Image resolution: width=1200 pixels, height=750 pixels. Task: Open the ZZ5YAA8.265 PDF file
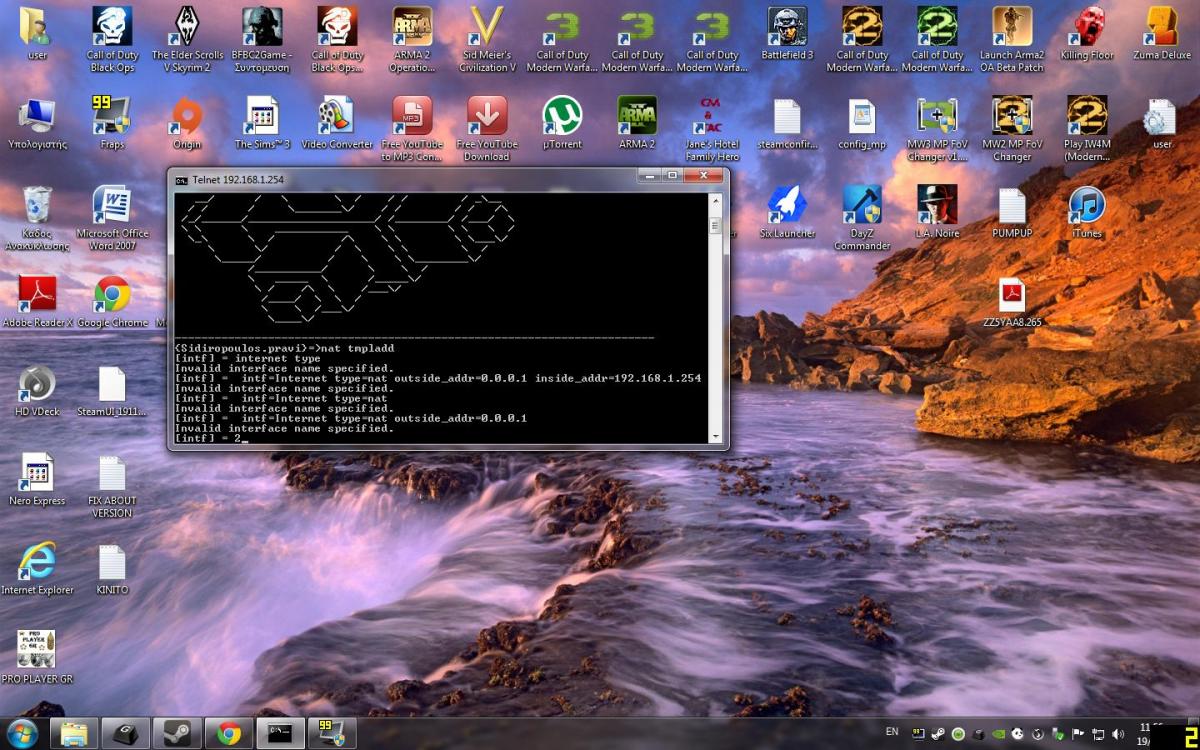click(1012, 301)
